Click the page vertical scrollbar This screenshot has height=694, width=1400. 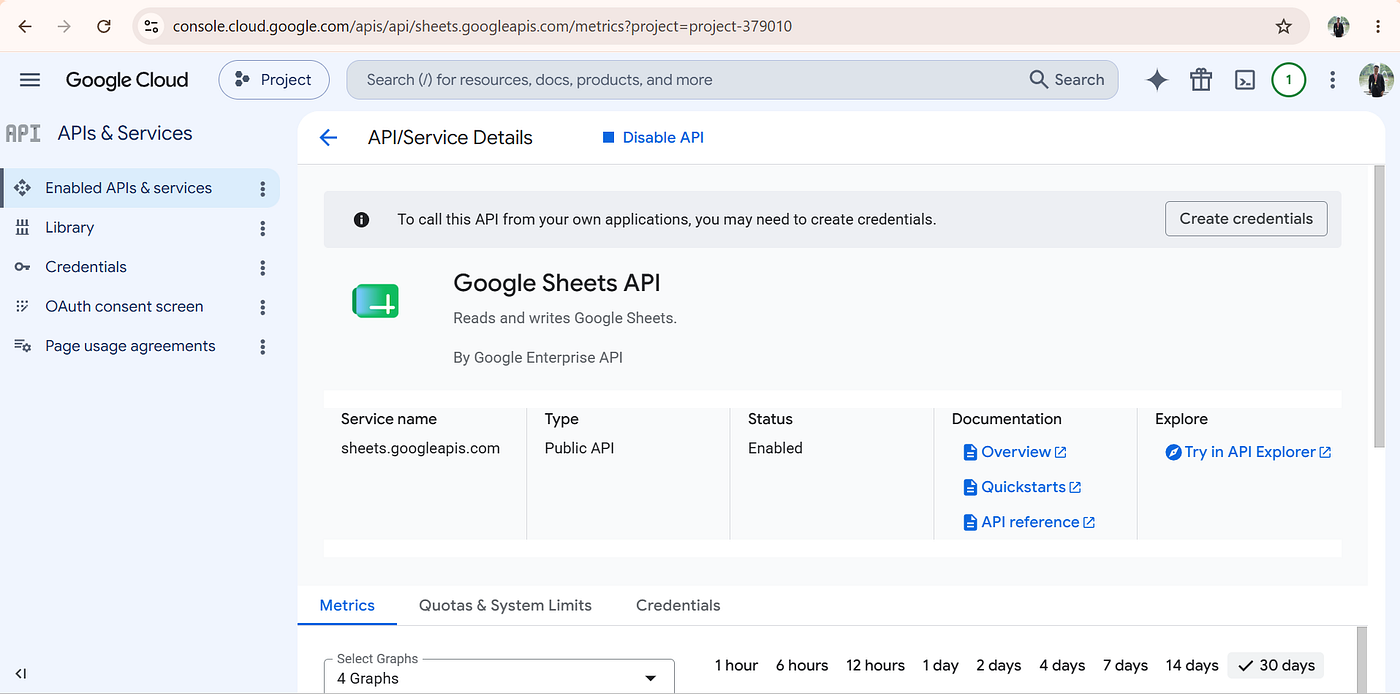(x=1380, y=308)
